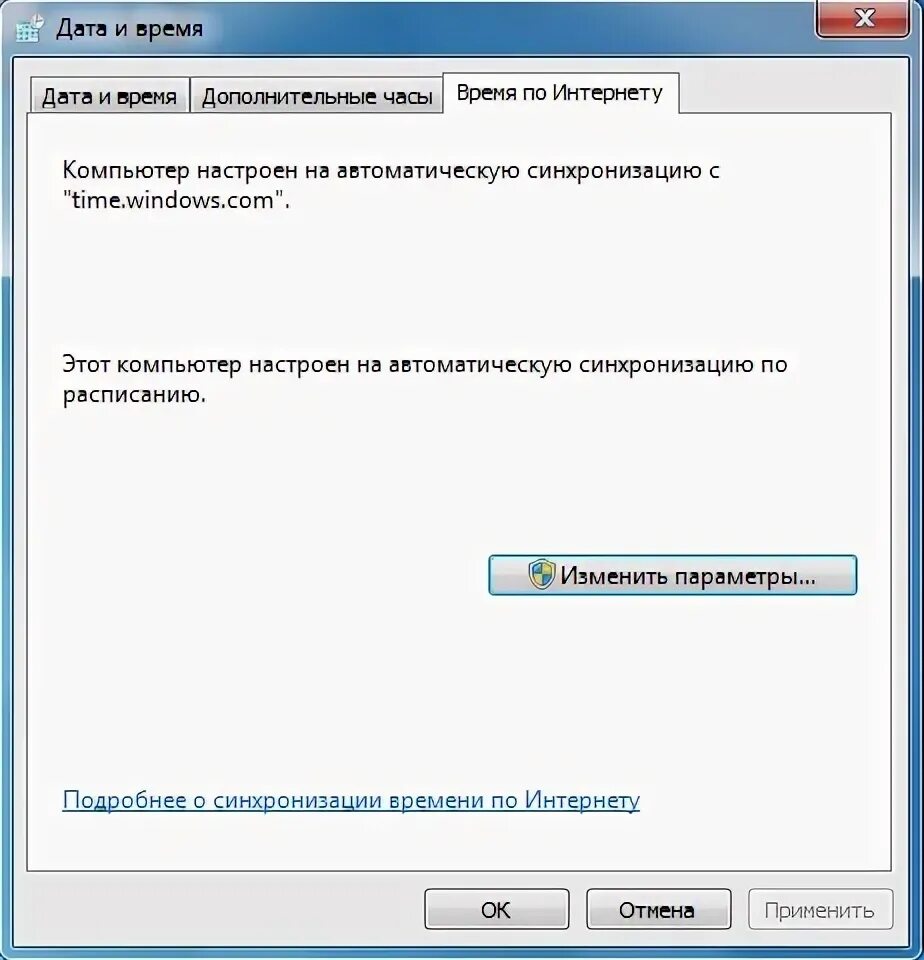Viewport: 924px width, 960px height.
Task: Click the Изменить параметры… button
Action: (672, 575)
